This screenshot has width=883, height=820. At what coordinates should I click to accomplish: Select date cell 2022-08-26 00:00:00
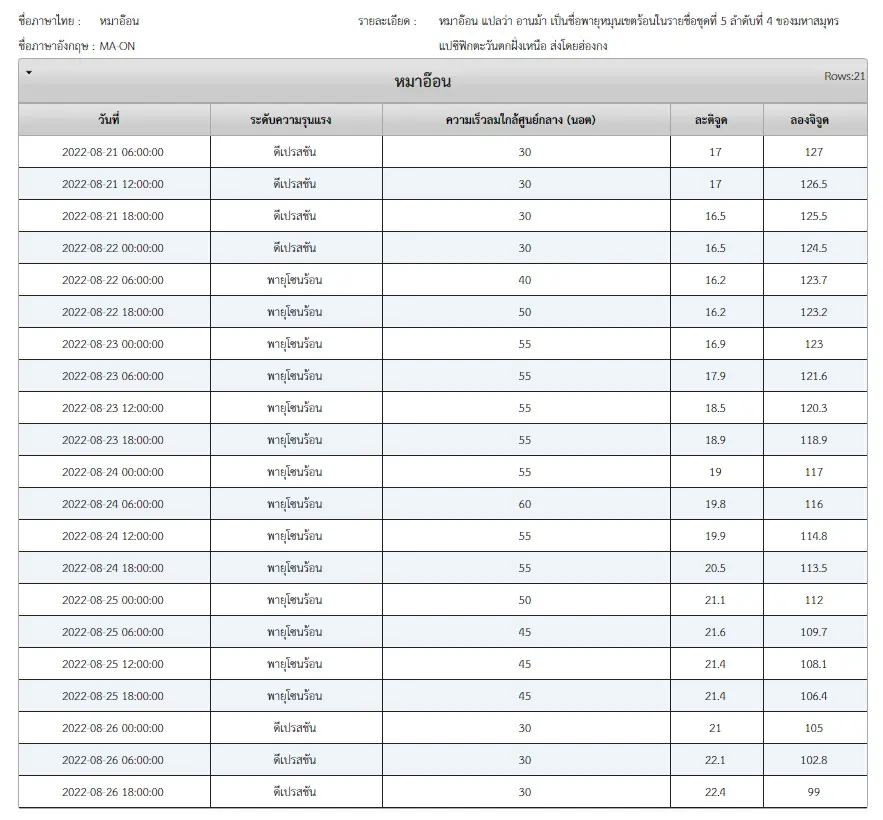pos(113,728)
